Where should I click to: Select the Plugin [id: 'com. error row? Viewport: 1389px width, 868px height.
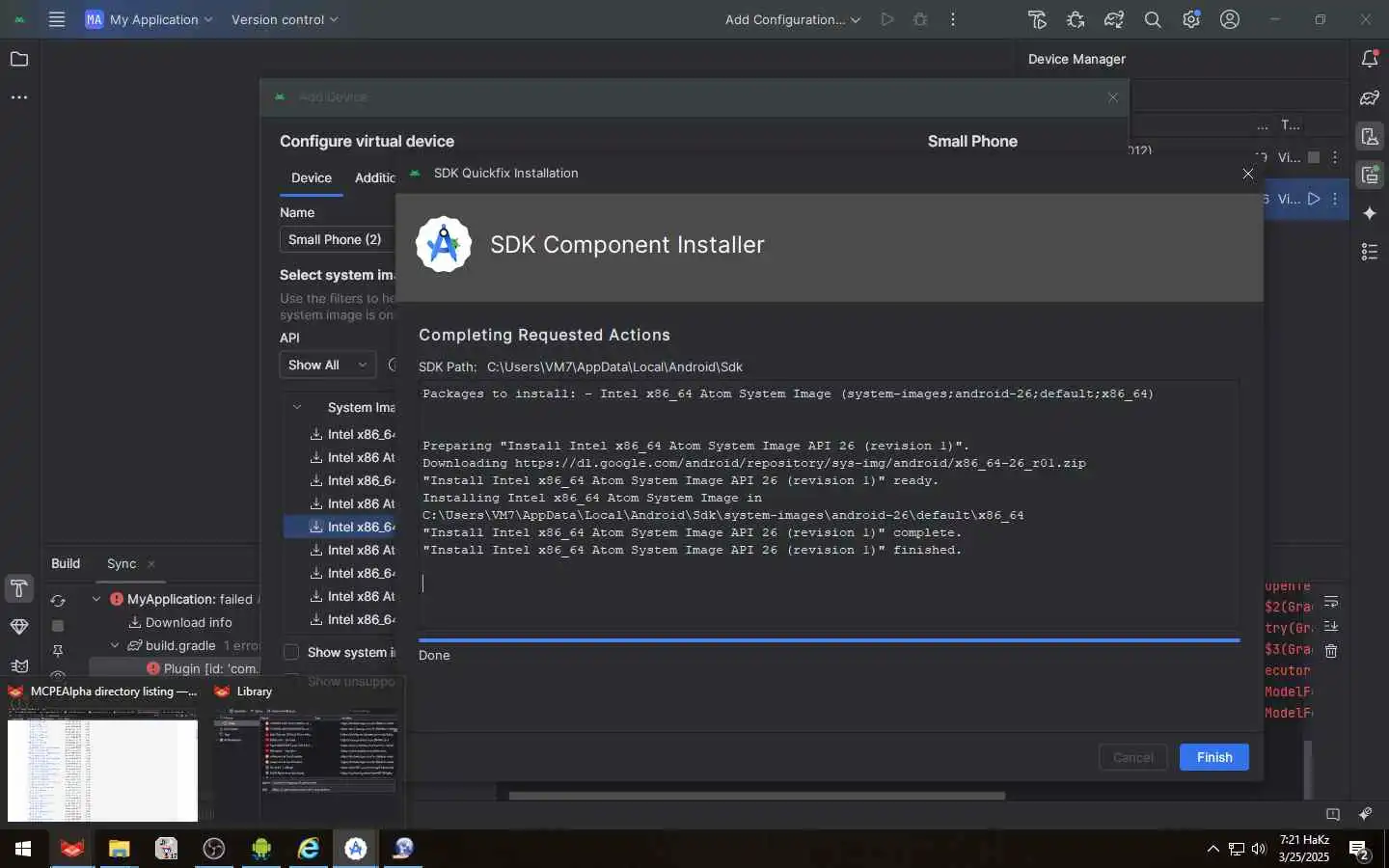click(x=203, y=667)
